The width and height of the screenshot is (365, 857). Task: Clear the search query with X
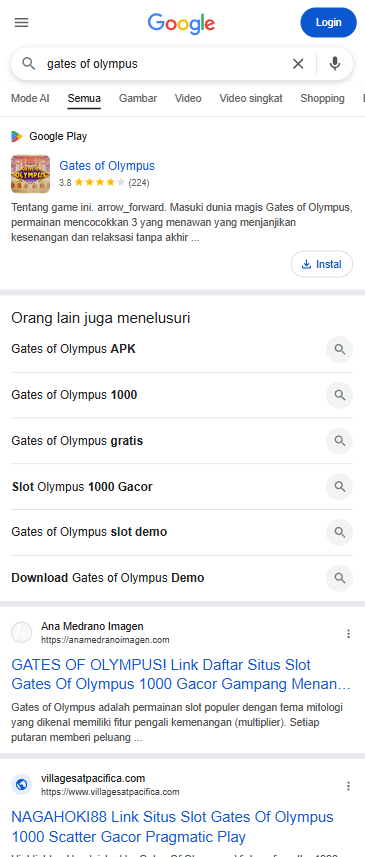click(x=298, y=64)
